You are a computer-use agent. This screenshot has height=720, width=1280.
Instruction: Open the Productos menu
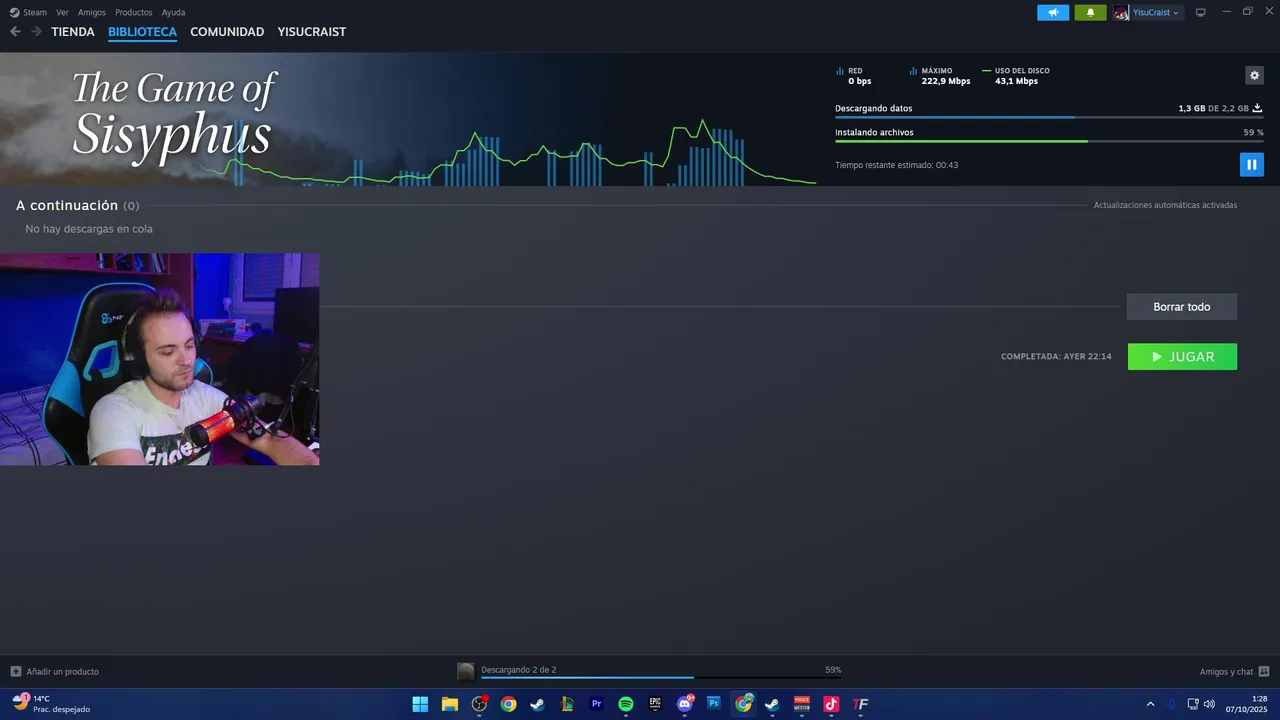(134, 12)
